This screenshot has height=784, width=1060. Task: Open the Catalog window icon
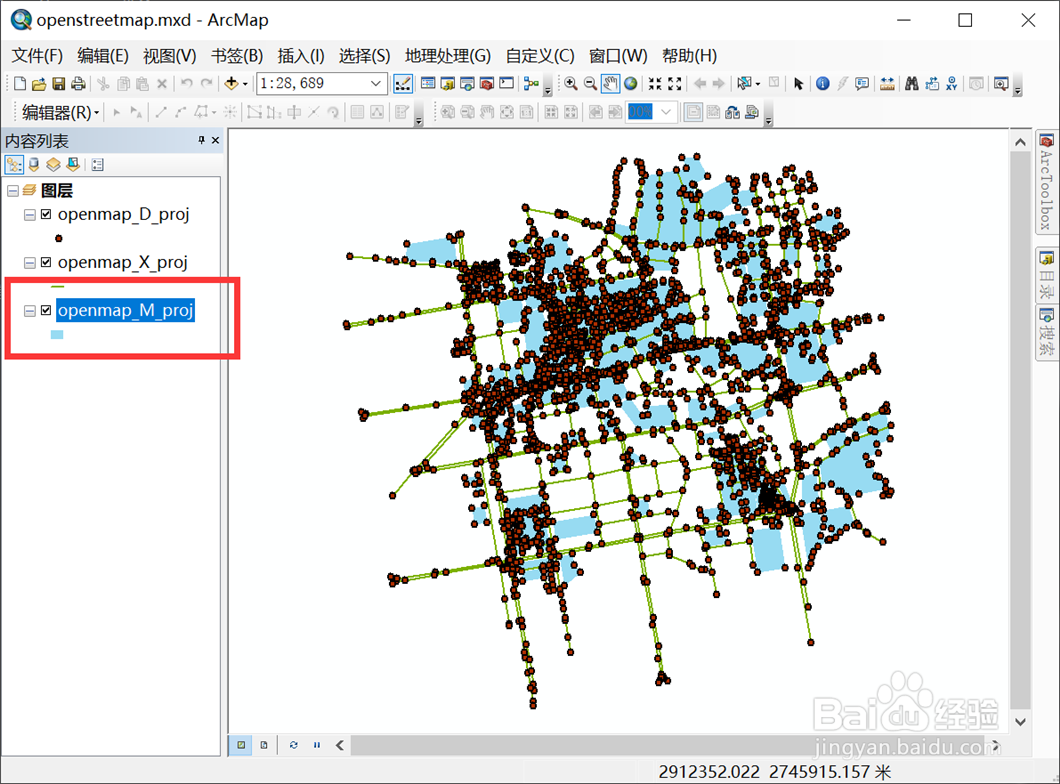point(448,83)
